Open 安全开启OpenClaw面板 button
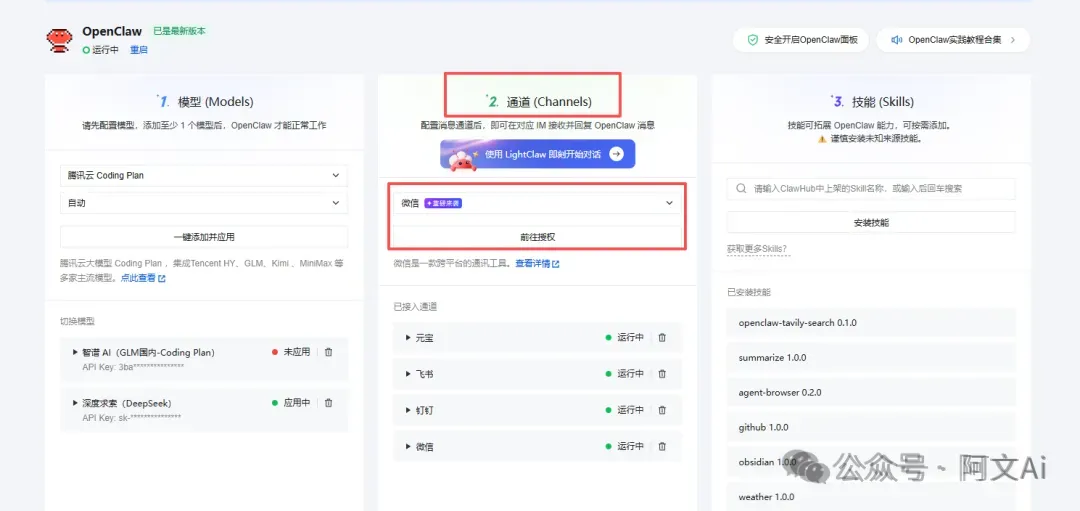1080x511 pixels. [801, 40]
